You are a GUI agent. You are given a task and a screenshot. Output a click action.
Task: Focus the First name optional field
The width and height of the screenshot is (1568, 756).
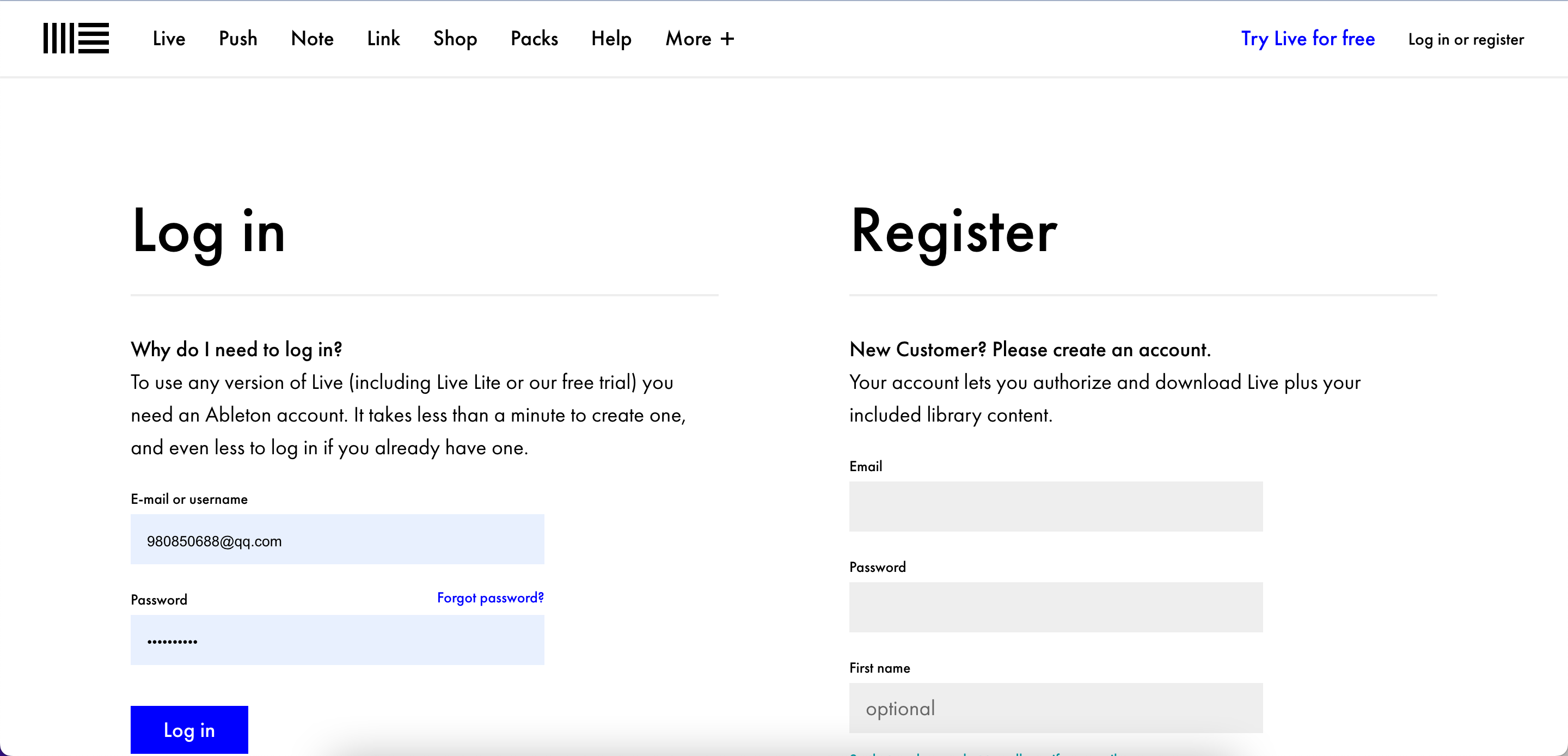(x=1056, y=708)
